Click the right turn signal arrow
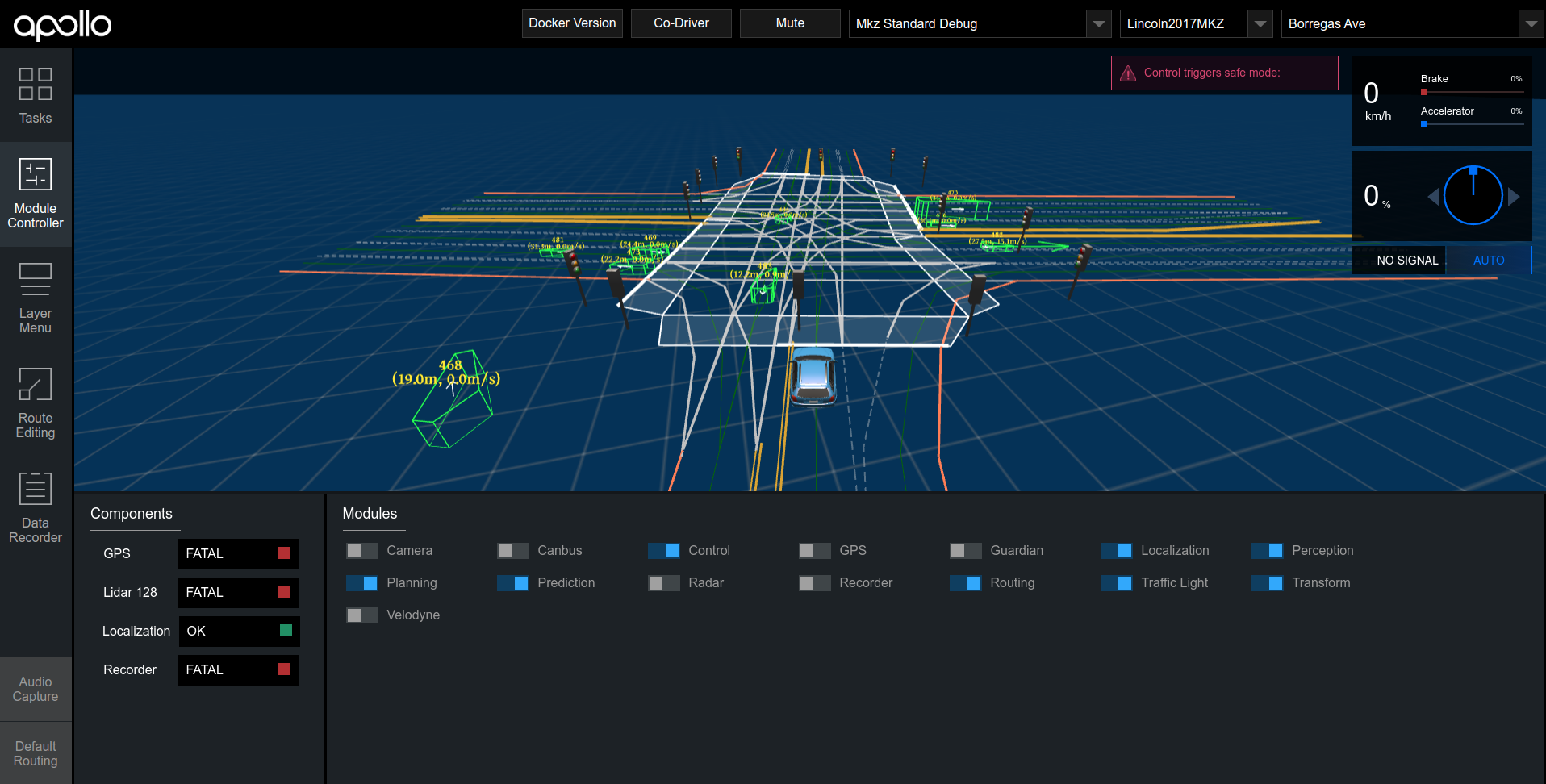1546x784 pixels. coord(1514,196)
